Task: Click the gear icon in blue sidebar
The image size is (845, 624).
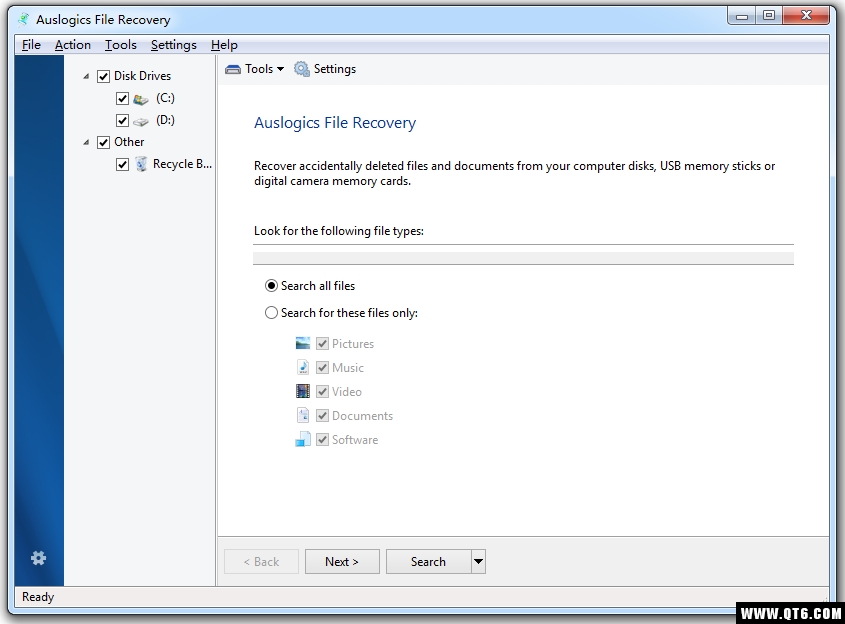Action: 38,558
